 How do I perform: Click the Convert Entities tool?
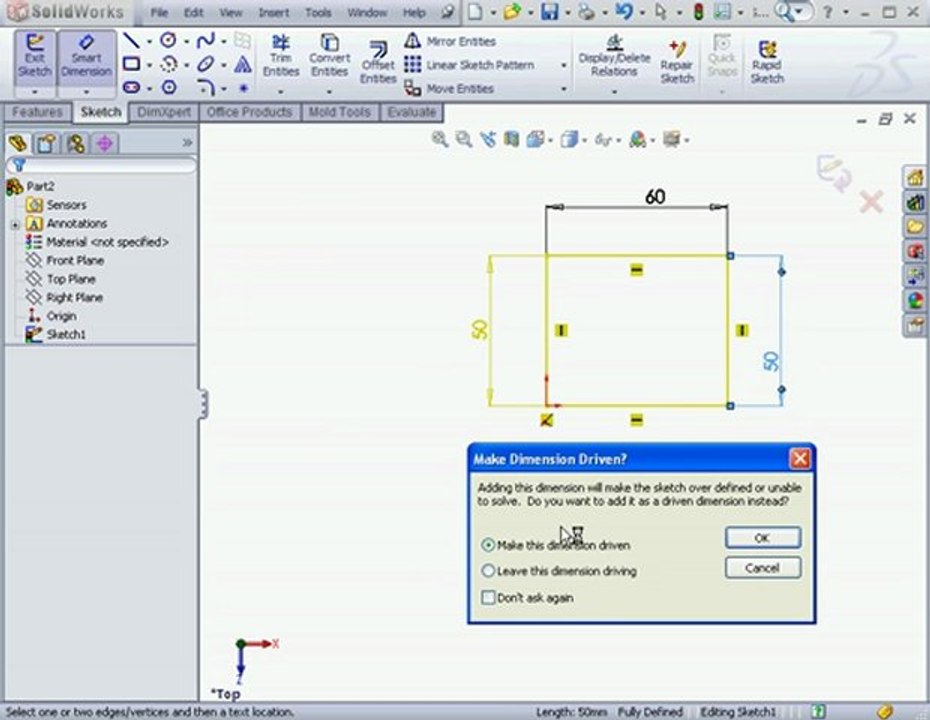click(329, 56)
